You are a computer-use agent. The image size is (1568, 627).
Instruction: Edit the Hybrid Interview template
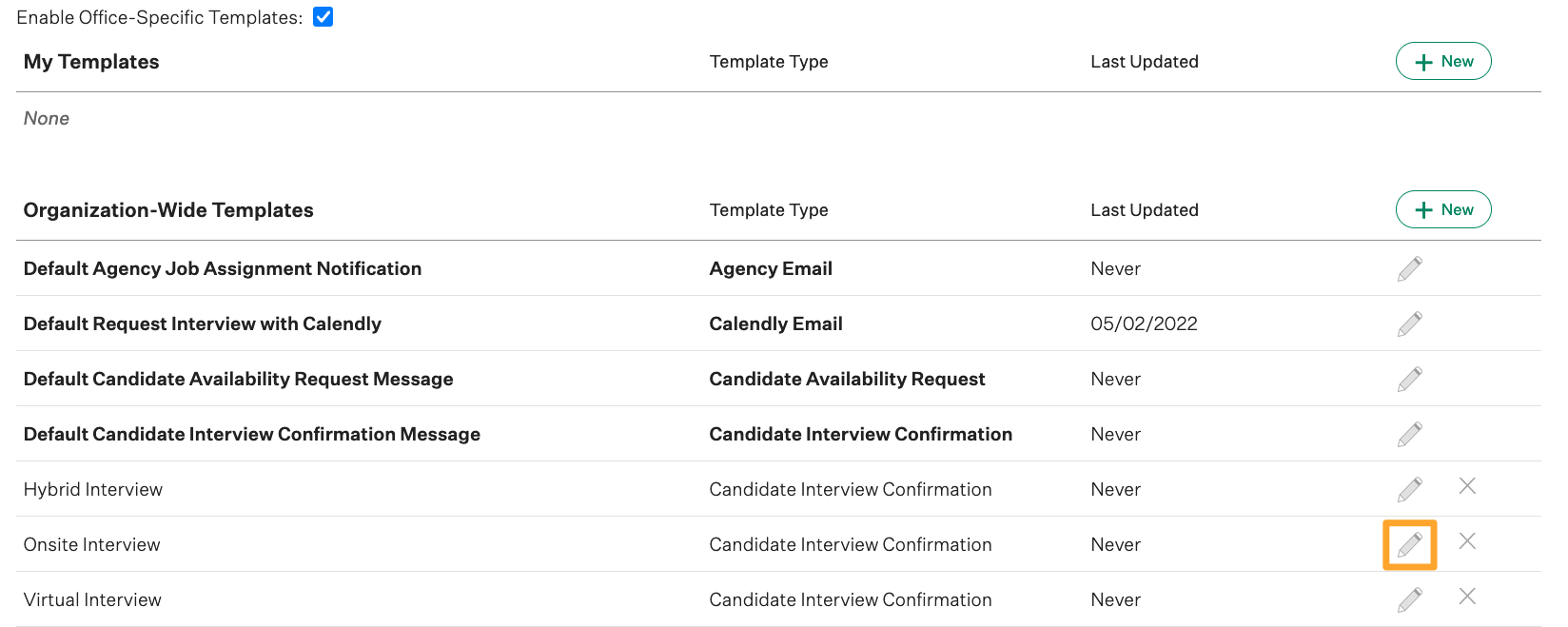click(x=1409, y=490)
